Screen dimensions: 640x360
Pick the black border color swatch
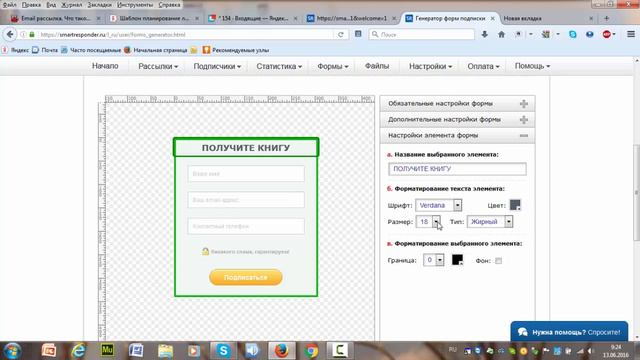tap(458, 260)
